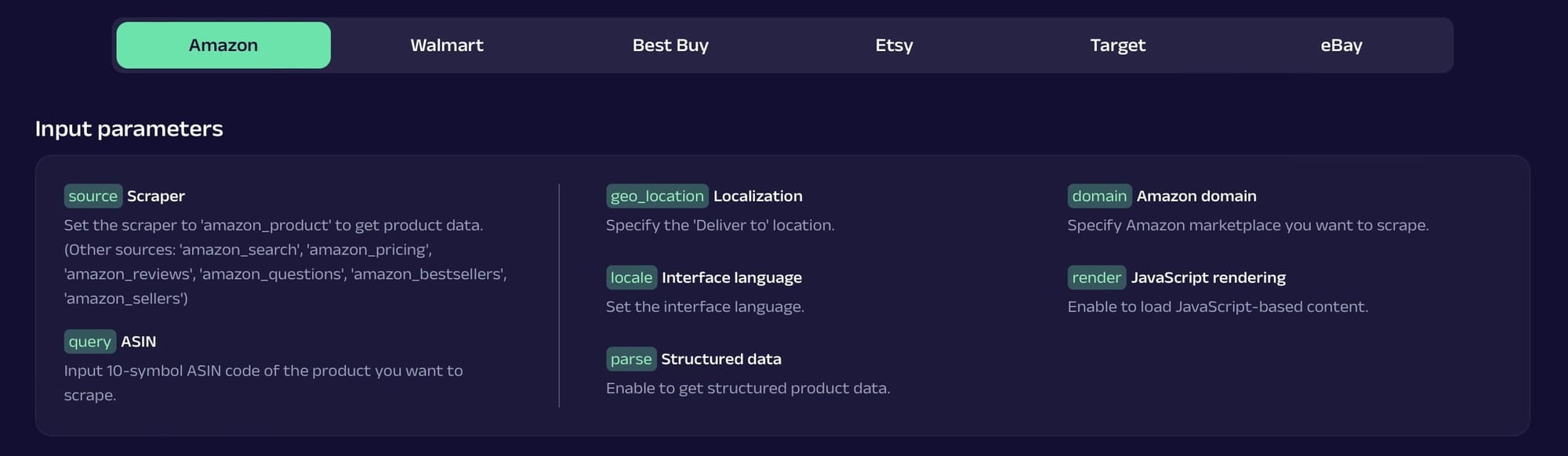Click the 'Structured data' label

click(721, 359)
